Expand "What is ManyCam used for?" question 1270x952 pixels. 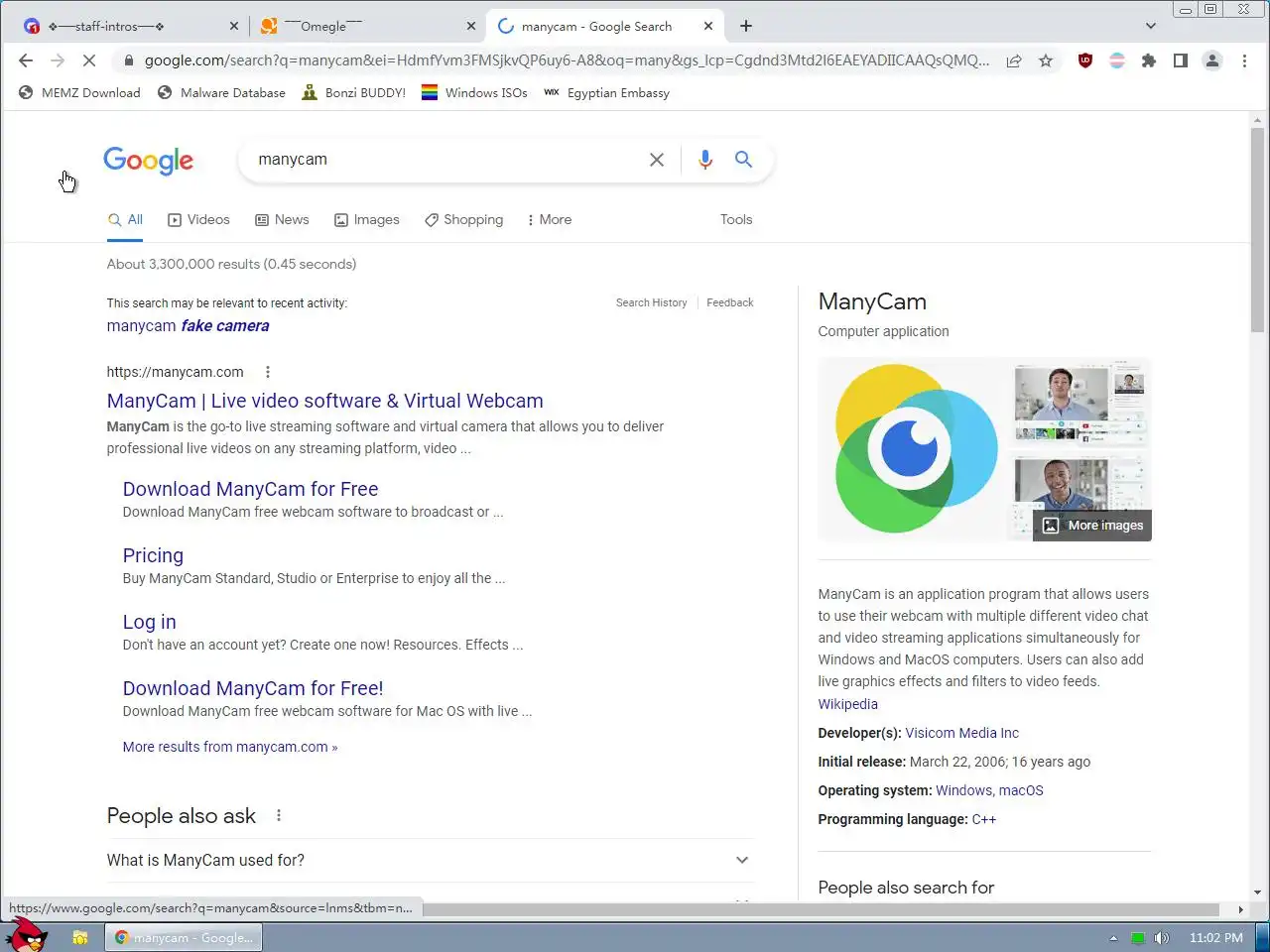click(x=430, y=860)
